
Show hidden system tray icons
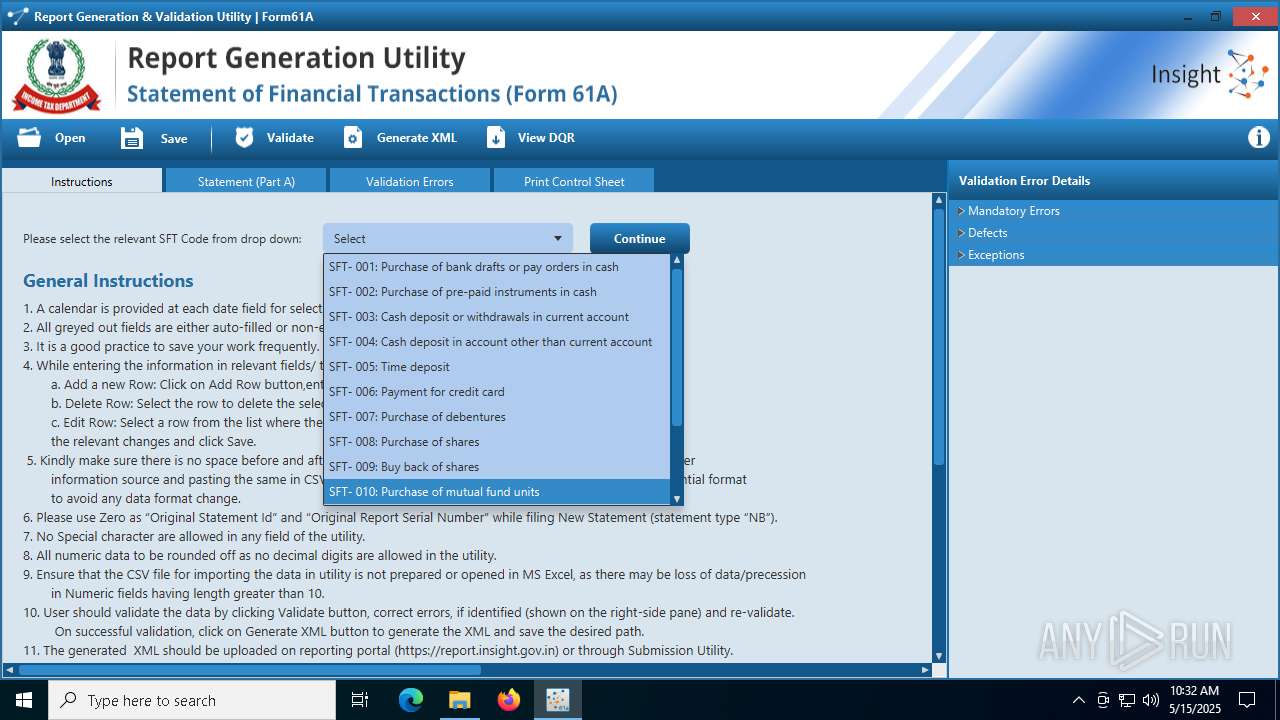click(x=1078, y=700)
